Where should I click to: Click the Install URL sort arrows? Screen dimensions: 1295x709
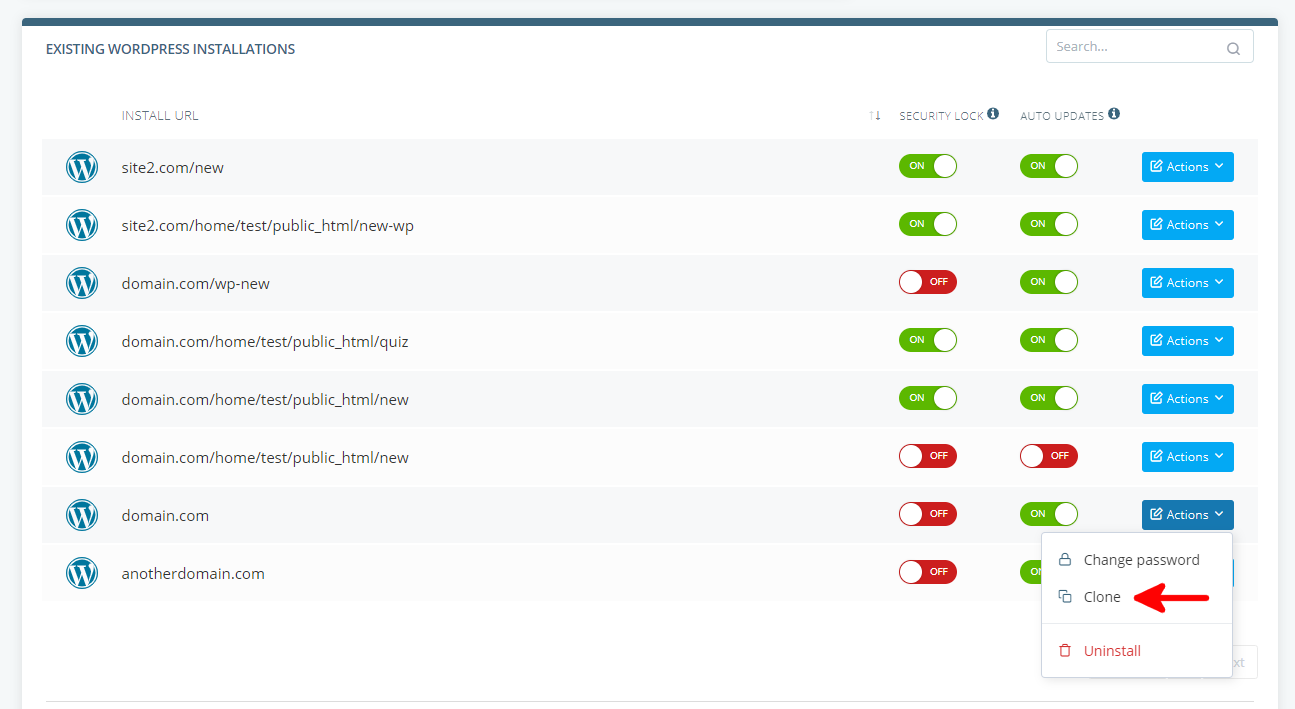coord(875,116)
